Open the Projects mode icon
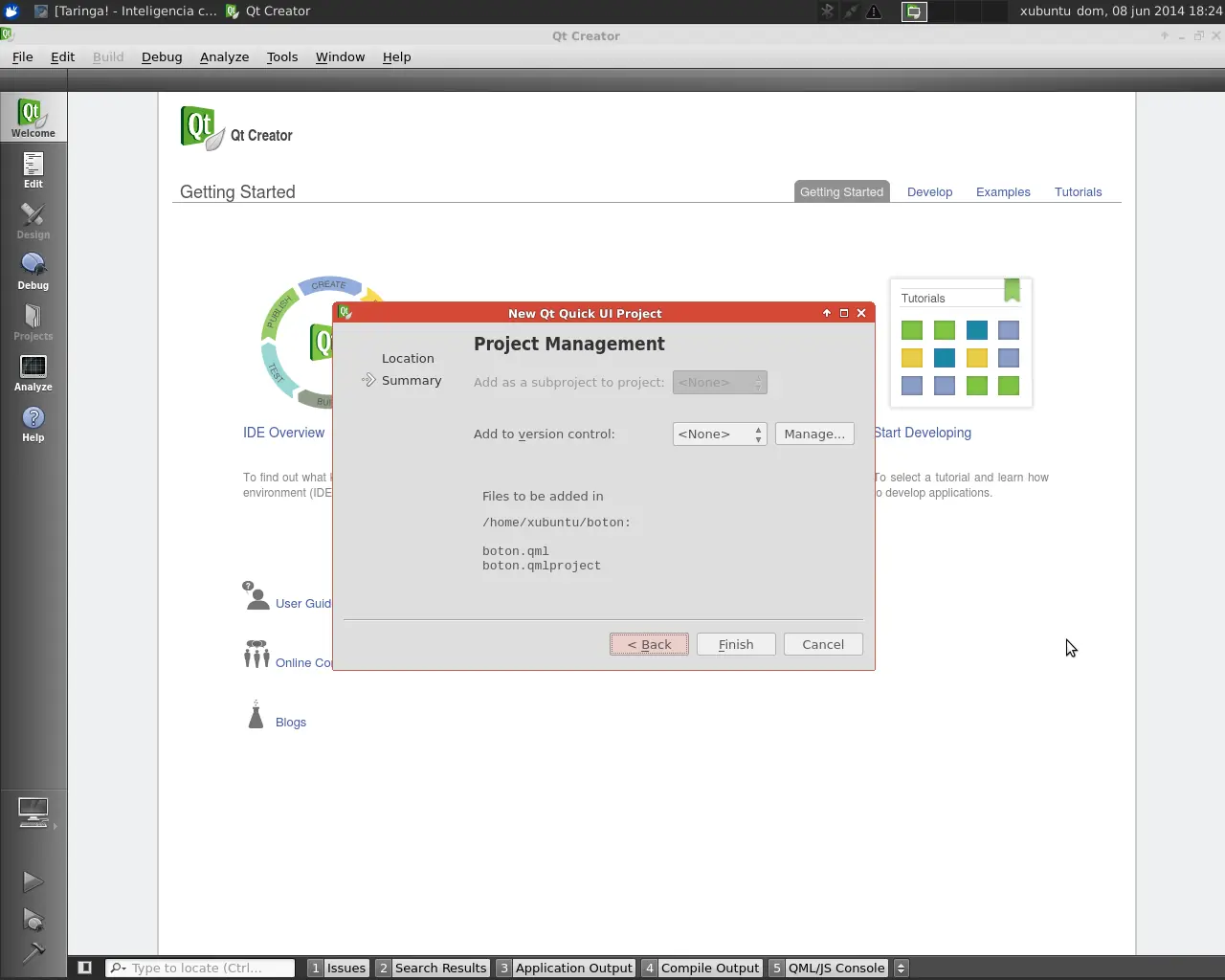This screenshot has height=980, width=1225. click(x=33, y=322)
